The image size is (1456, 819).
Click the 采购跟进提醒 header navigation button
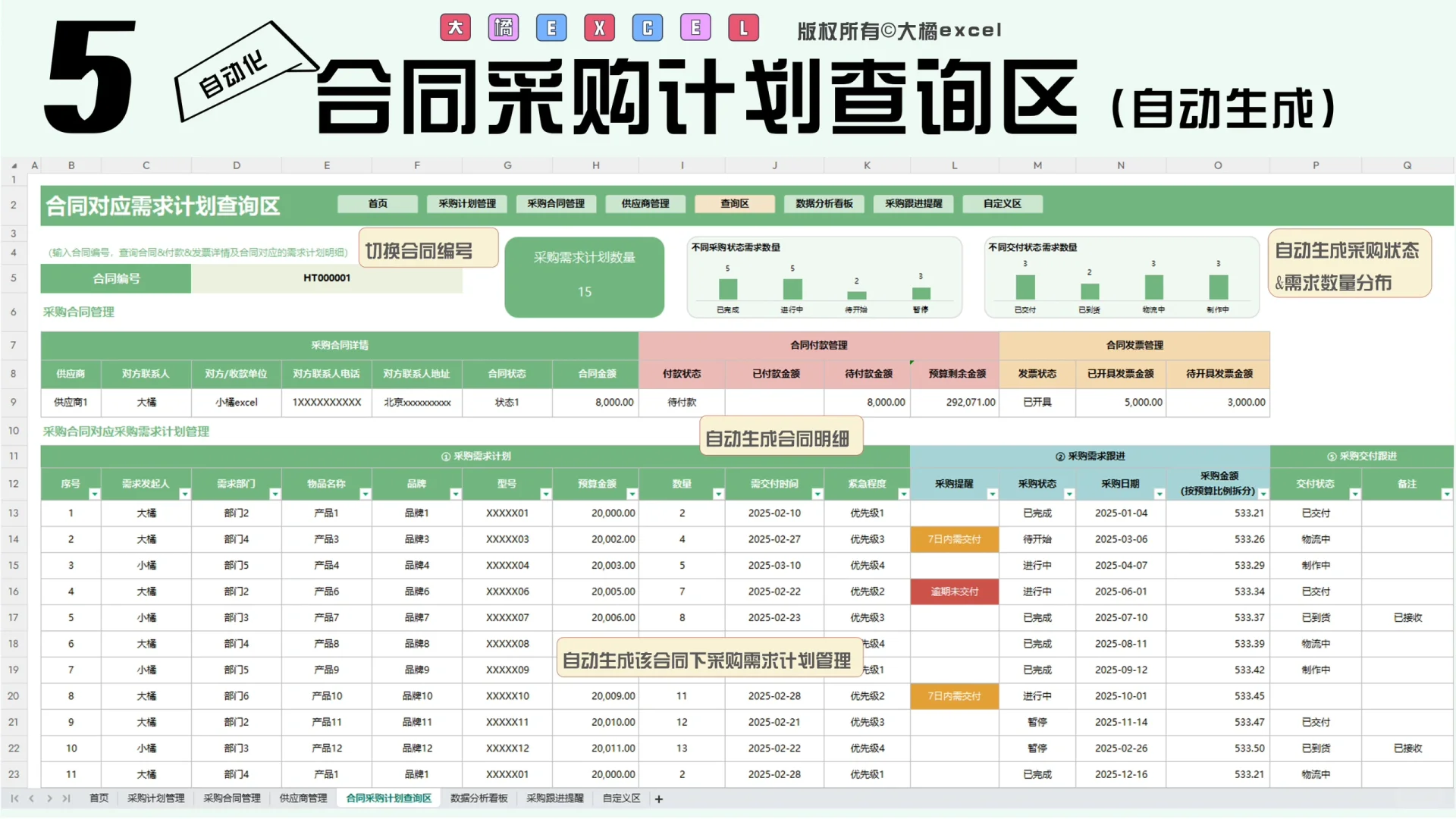click(914, 204)
